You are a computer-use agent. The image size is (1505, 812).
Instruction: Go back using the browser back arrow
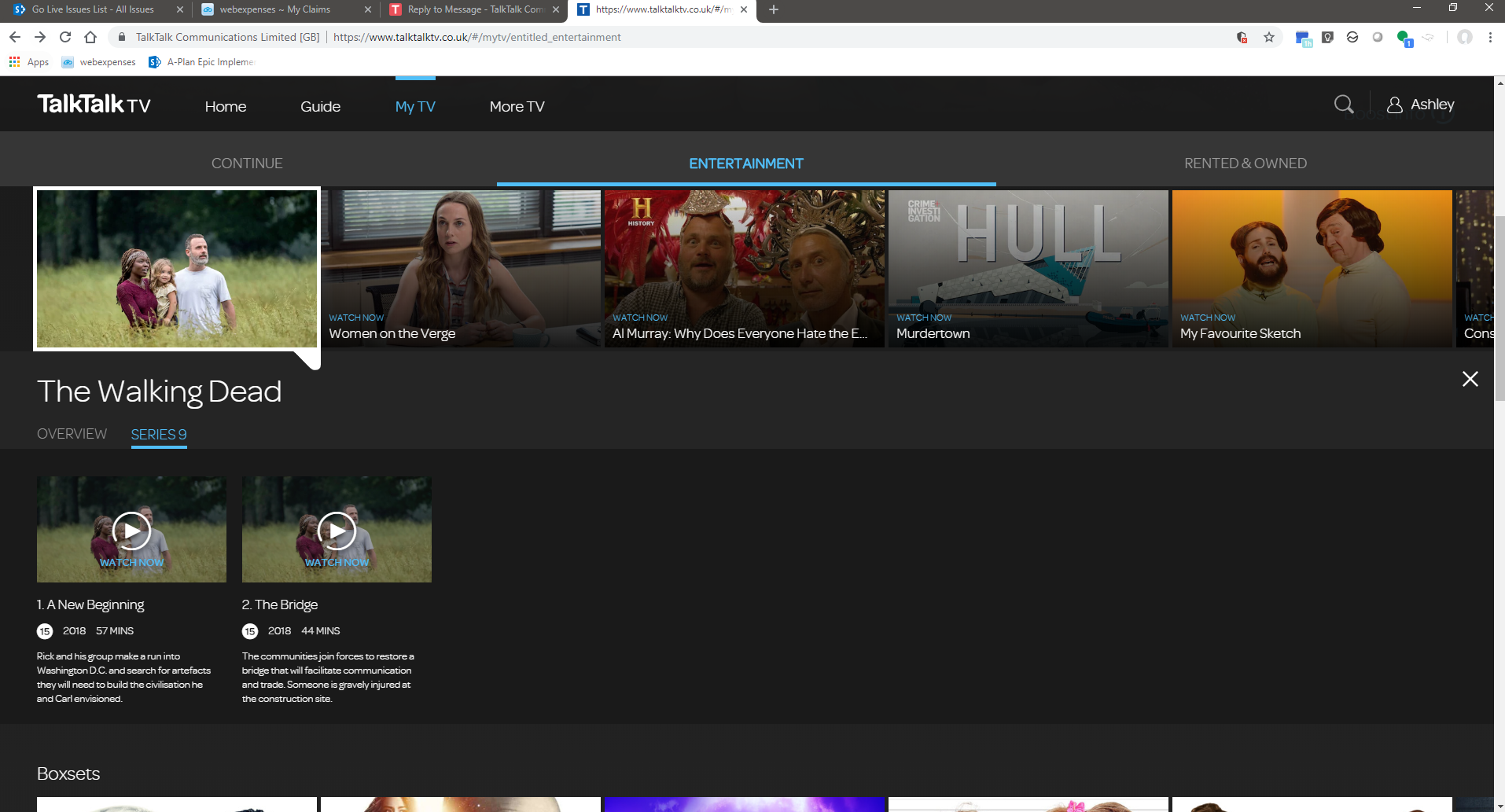14,36
